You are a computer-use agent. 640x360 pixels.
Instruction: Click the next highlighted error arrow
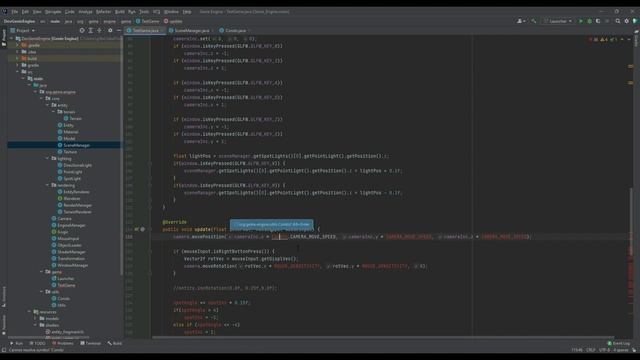point(629,40)
